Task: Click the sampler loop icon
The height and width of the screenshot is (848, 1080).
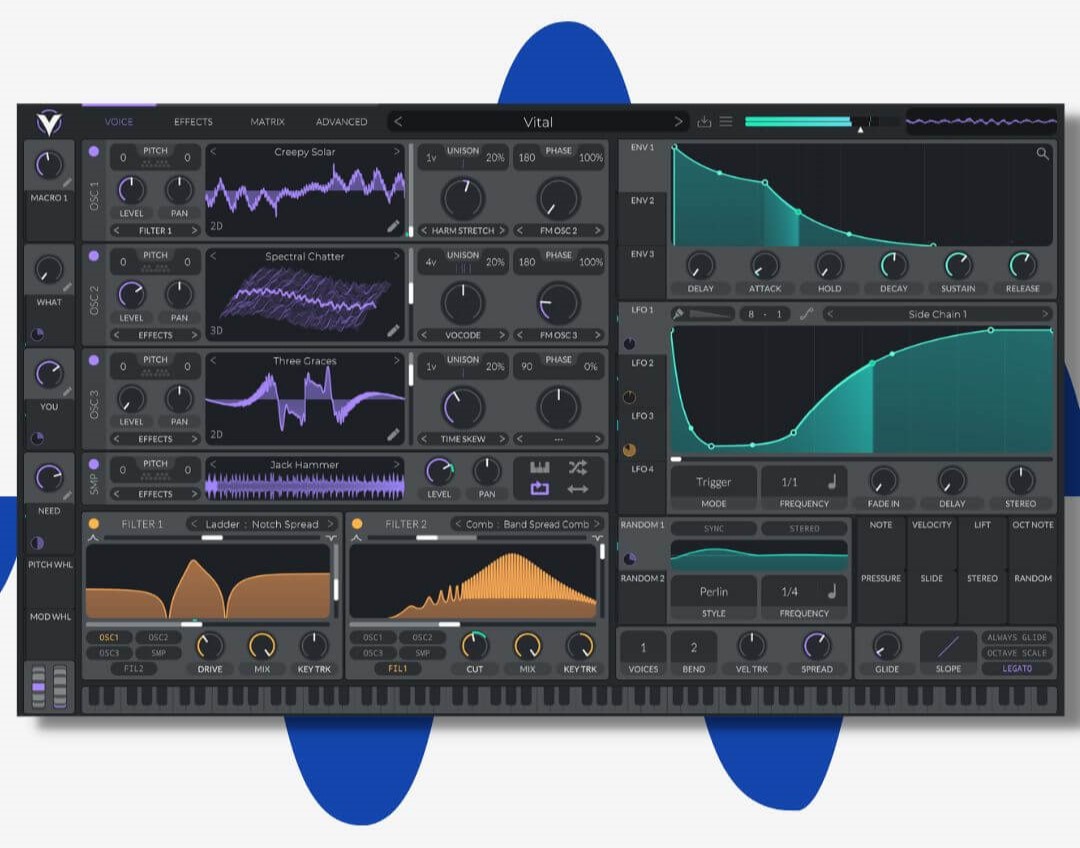Action: 539,489
